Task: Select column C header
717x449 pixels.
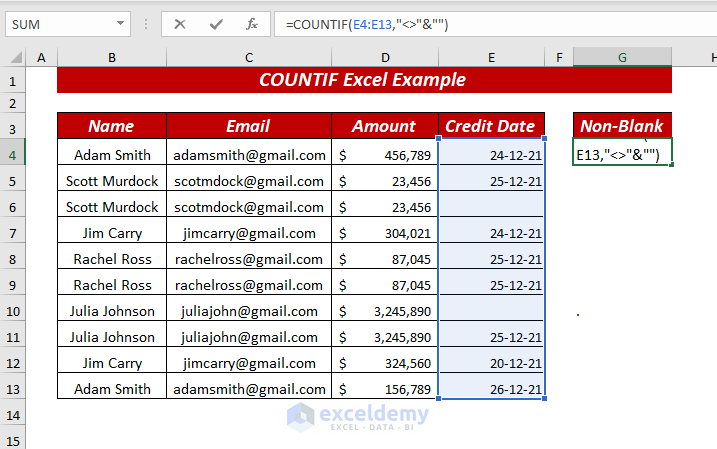Action: [x=249, y=58]
